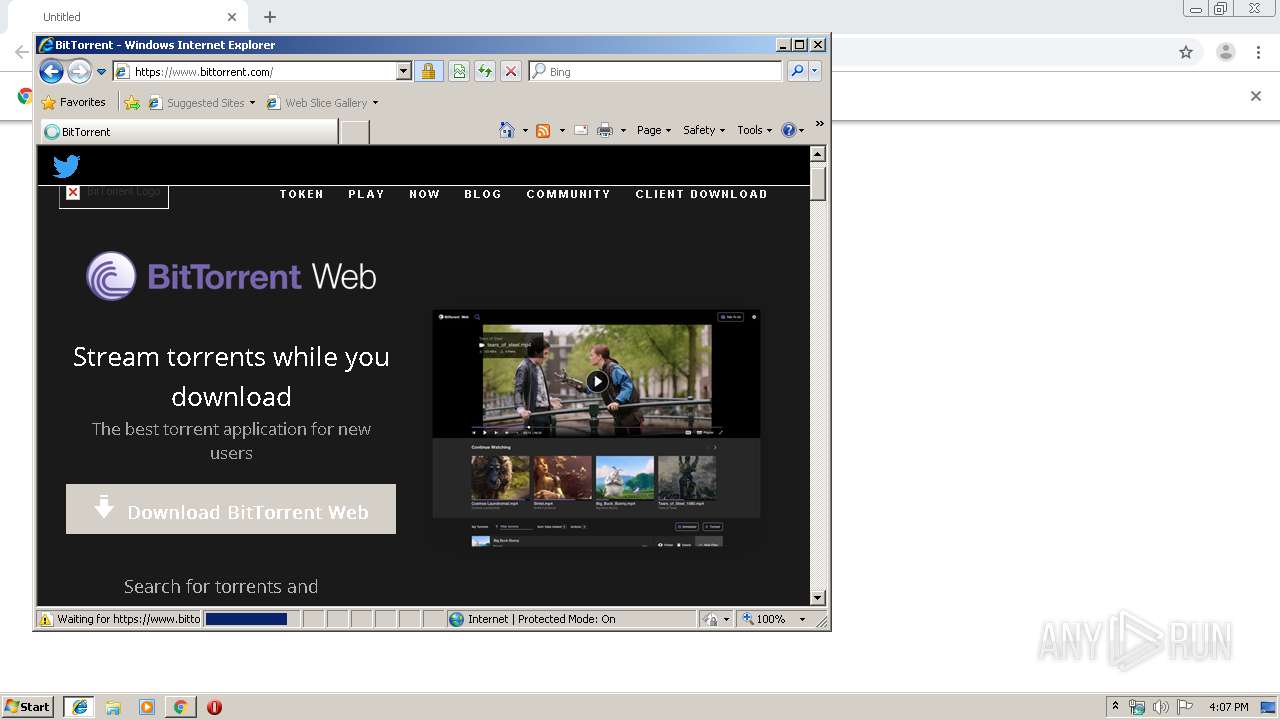Image resolution: width=1280 pixels, height=720 pixels.
Task: Stop loading with the red X button
Action: click(x=511, y=72)
